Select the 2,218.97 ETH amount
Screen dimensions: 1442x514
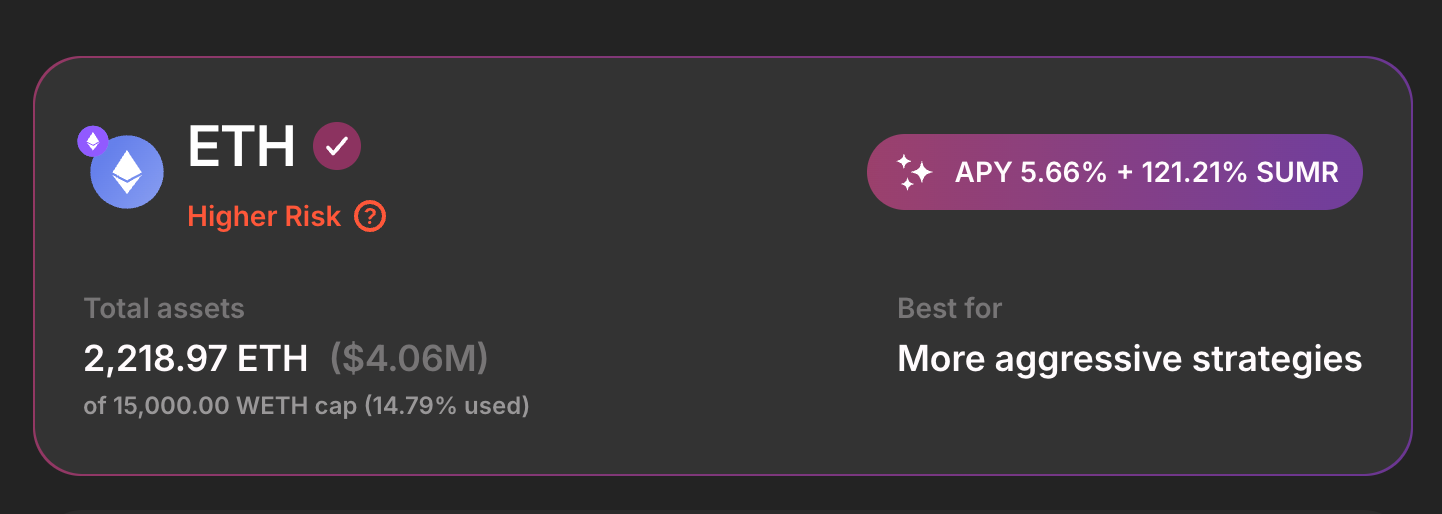pos(197,359)
